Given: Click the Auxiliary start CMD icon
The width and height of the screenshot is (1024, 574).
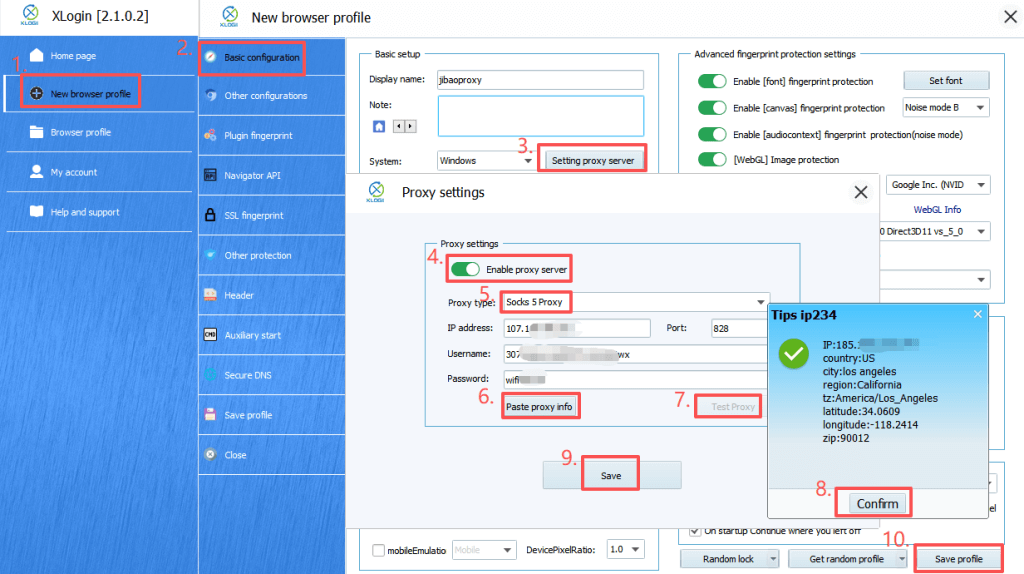Looking at the screenshot, I should click(x=210, y=335).
